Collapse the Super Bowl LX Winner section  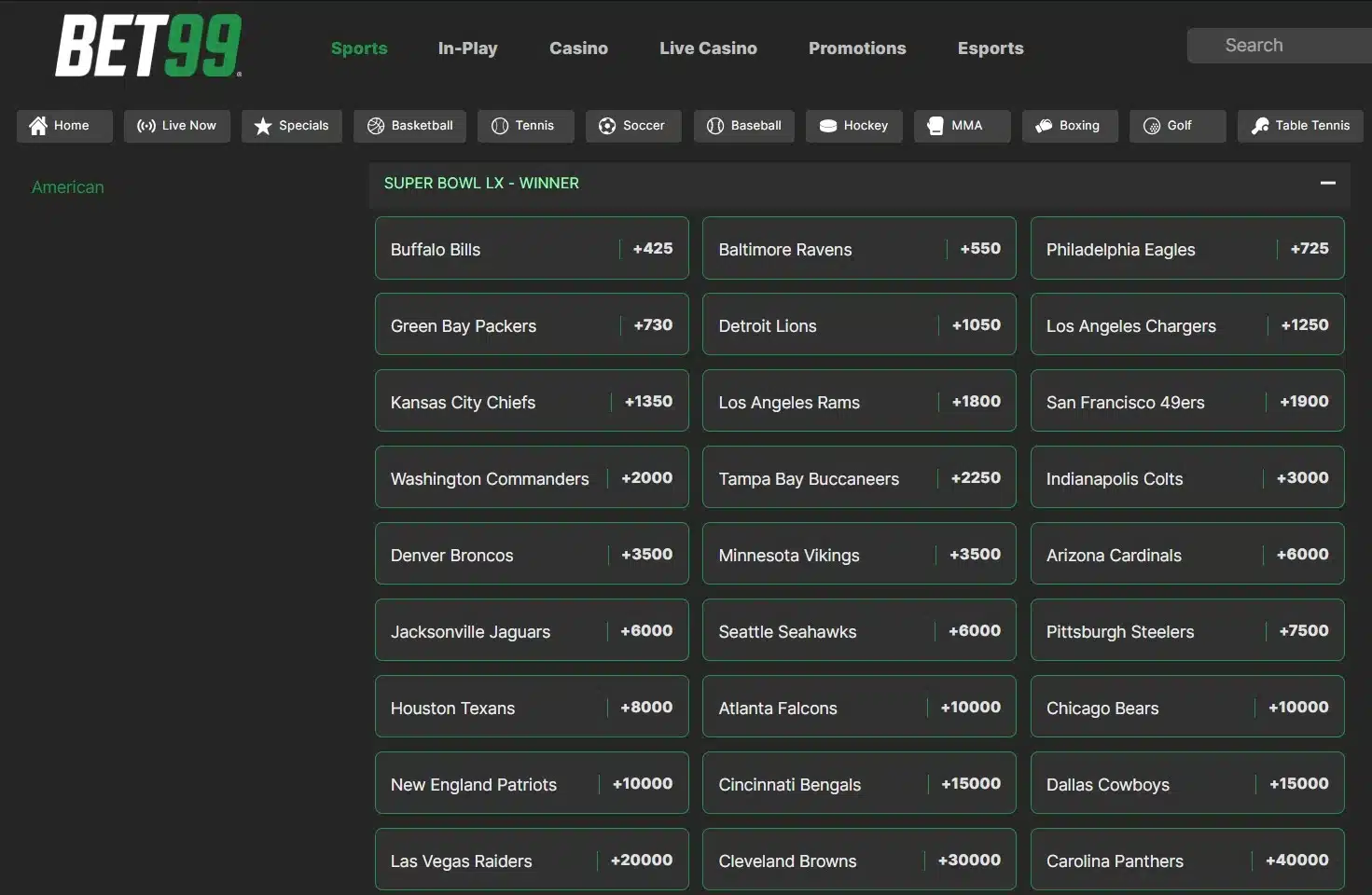coord(1327,184)
